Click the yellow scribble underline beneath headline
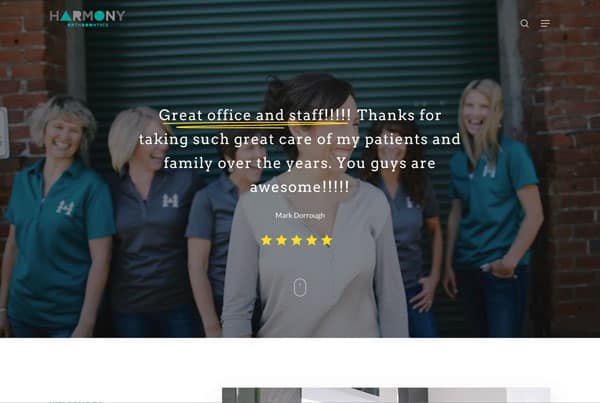Viewport: 600px width, 403px height. [x=254, y=126]
